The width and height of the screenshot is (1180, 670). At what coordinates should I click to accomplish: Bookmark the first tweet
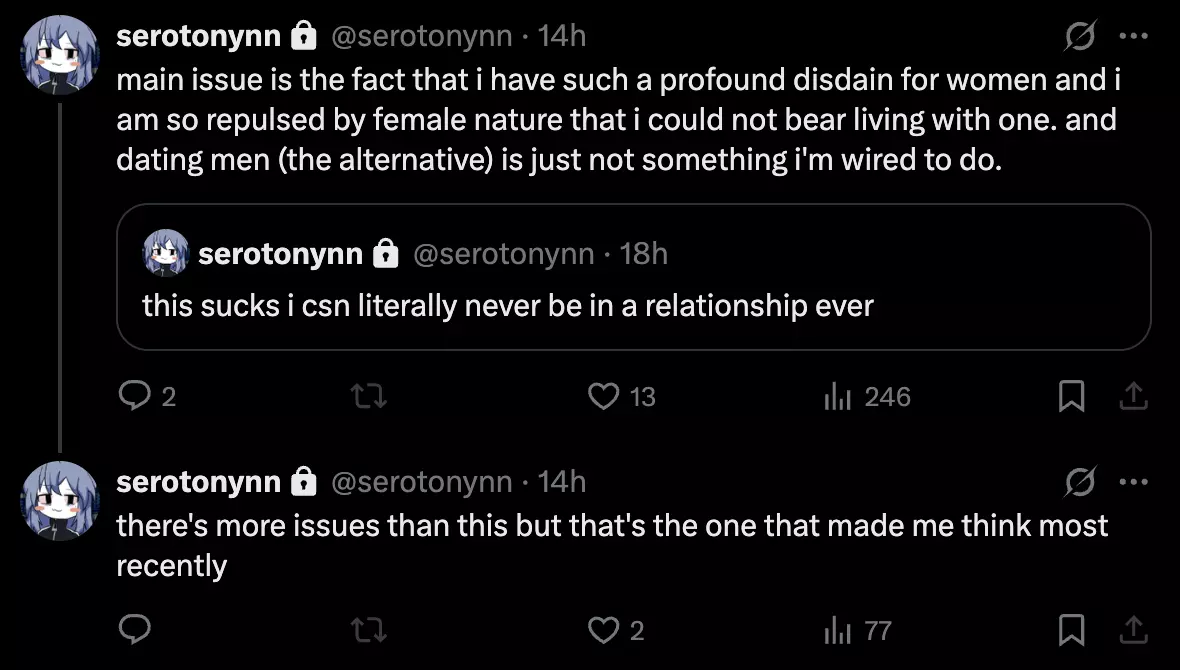[1071, 397]
